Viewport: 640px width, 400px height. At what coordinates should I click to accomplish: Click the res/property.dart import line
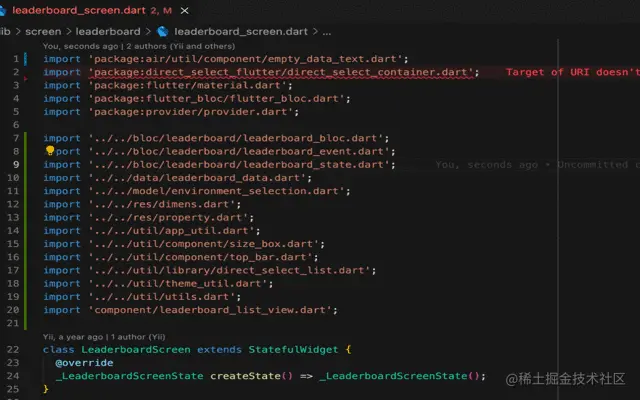tap(149, 218)
